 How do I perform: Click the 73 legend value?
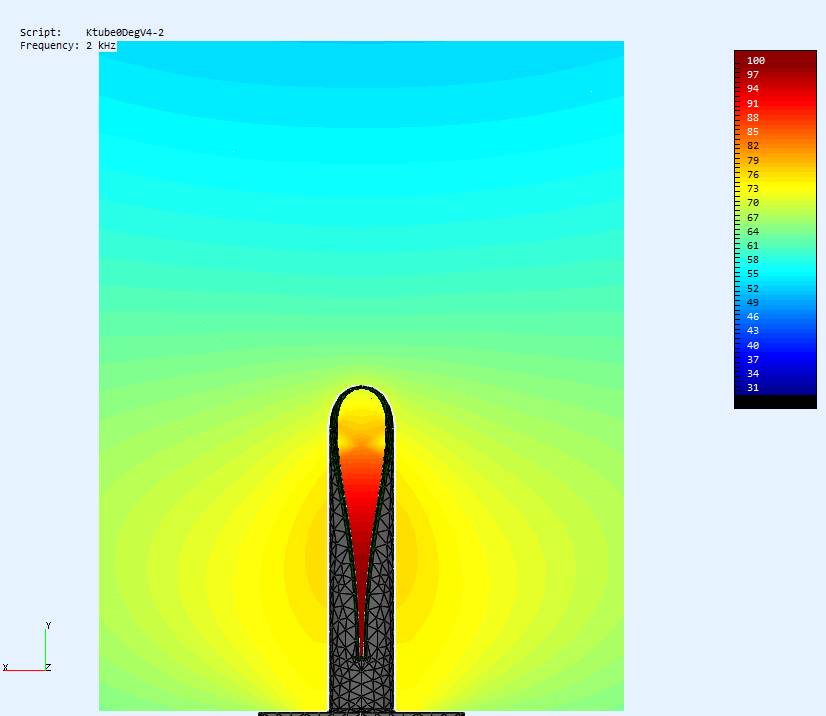[753, 189]
